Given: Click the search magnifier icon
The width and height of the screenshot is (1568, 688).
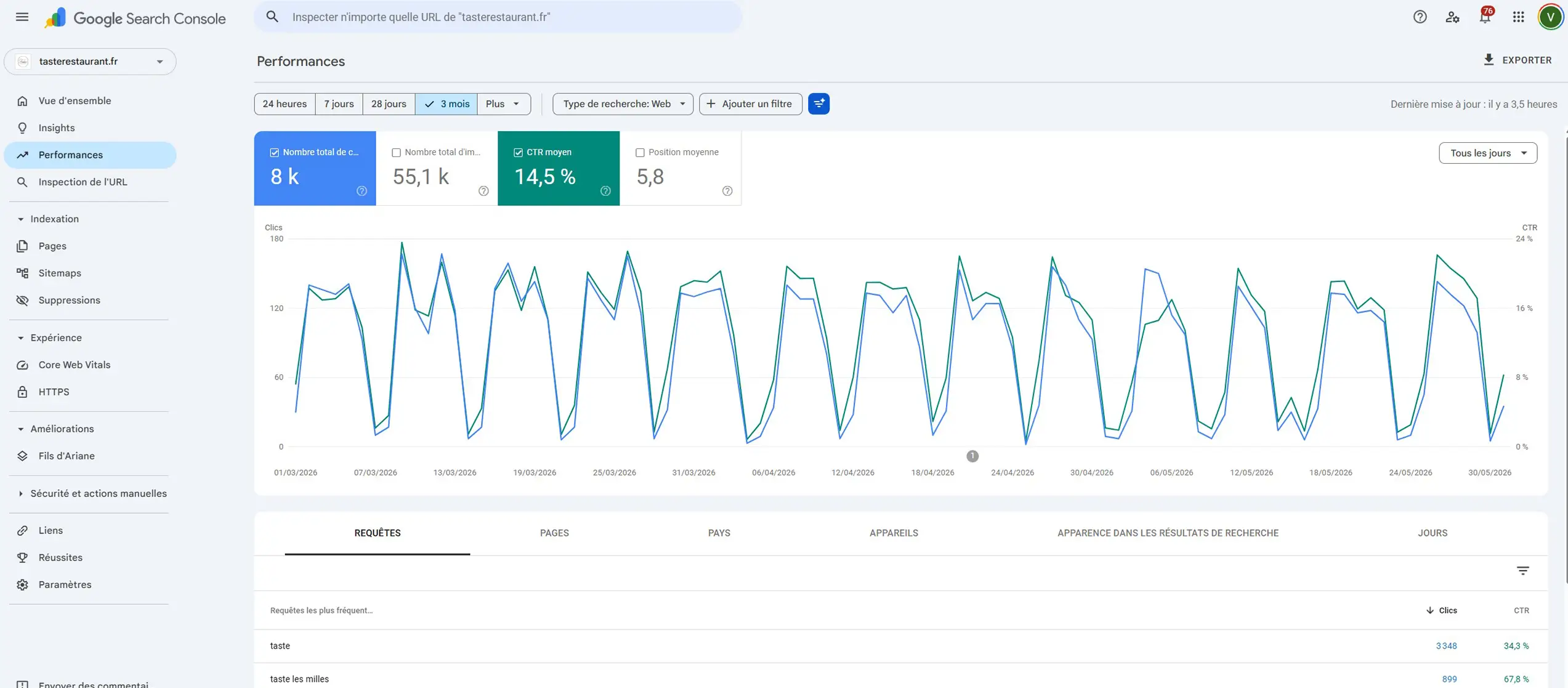Looking at the screenshot, I should click(x=272, y=17).
